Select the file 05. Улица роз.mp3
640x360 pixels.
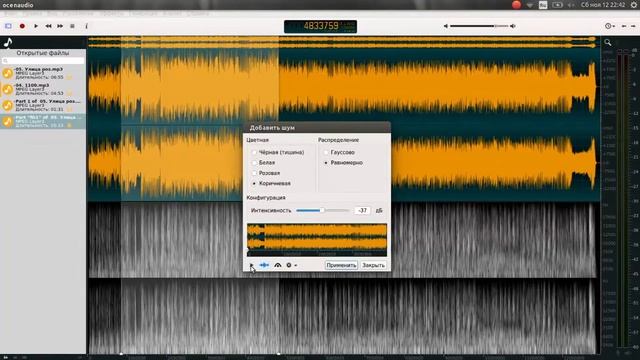click(43, 73)
